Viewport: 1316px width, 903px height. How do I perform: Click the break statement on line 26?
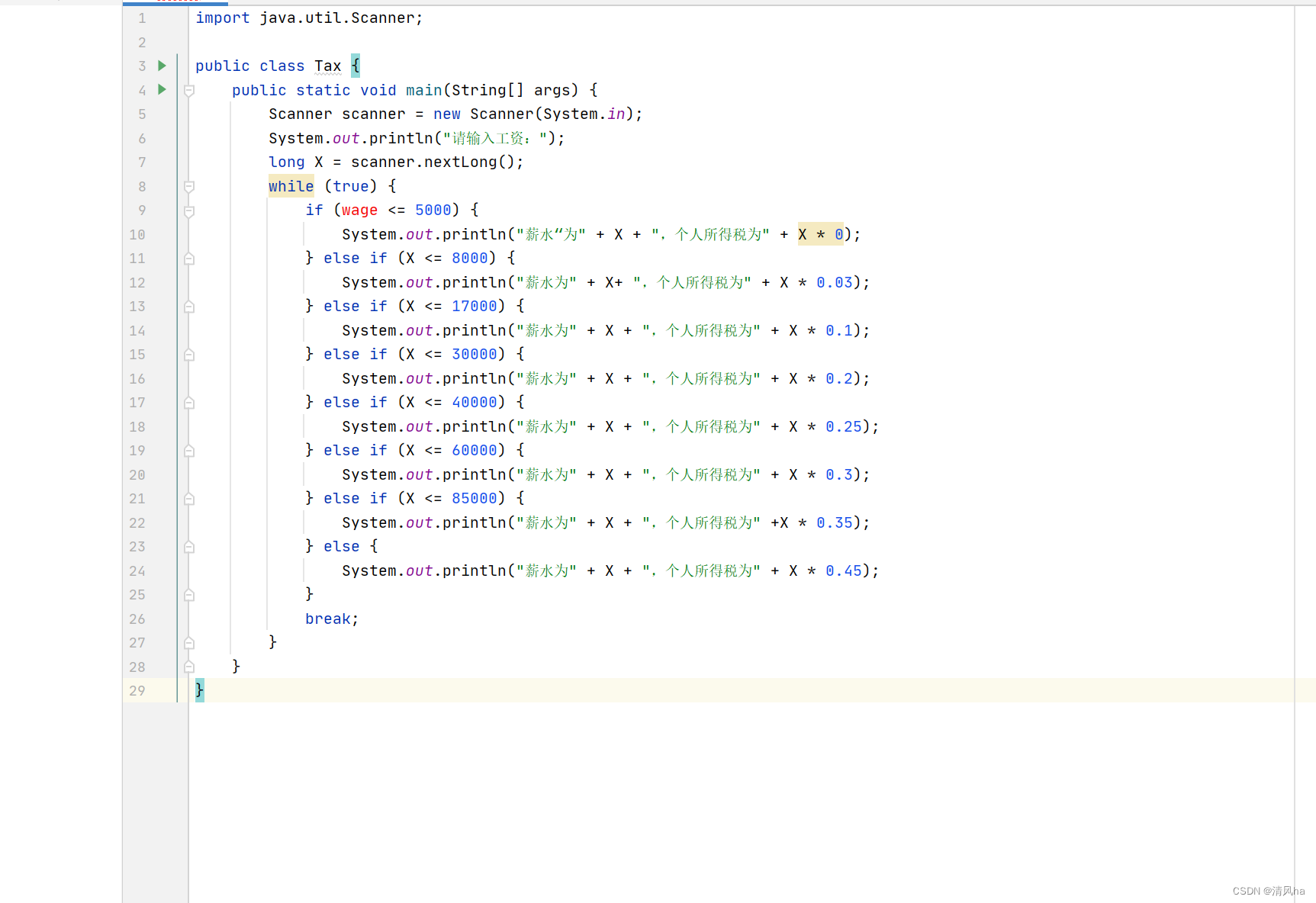[327, 619]
